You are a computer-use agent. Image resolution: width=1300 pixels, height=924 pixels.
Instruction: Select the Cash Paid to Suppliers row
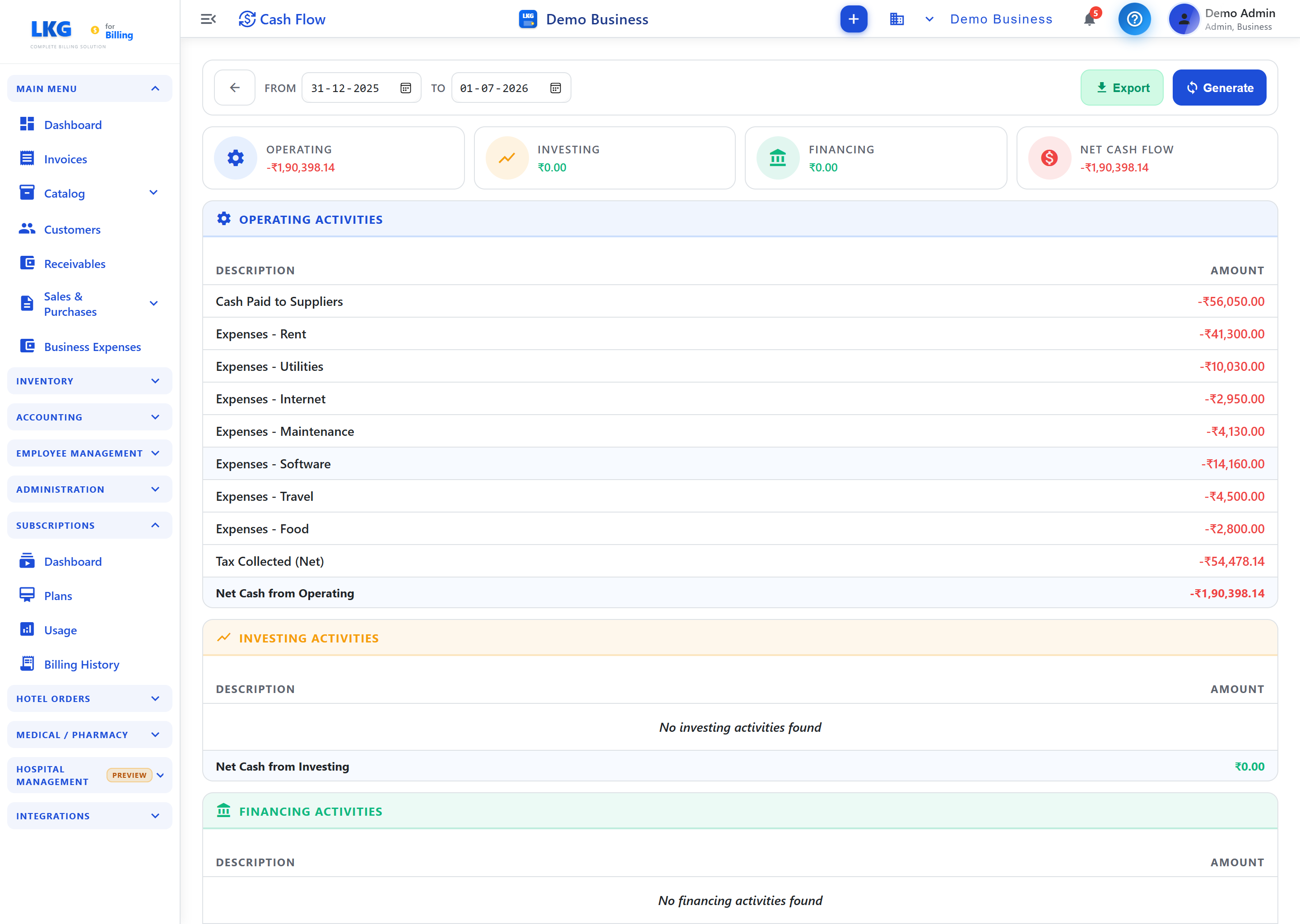tap(740, 301)
